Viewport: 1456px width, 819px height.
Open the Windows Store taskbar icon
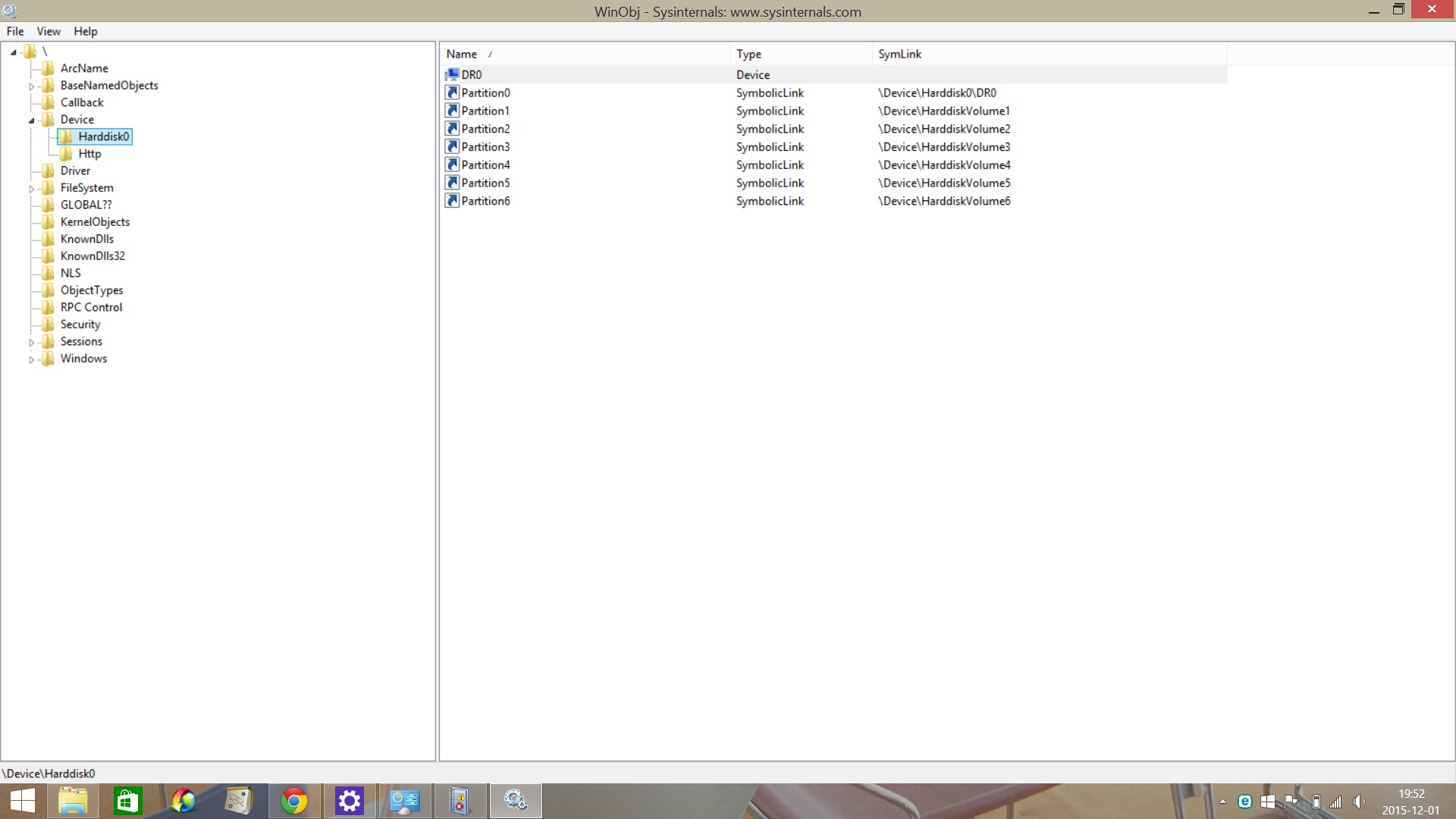(127, 801)
